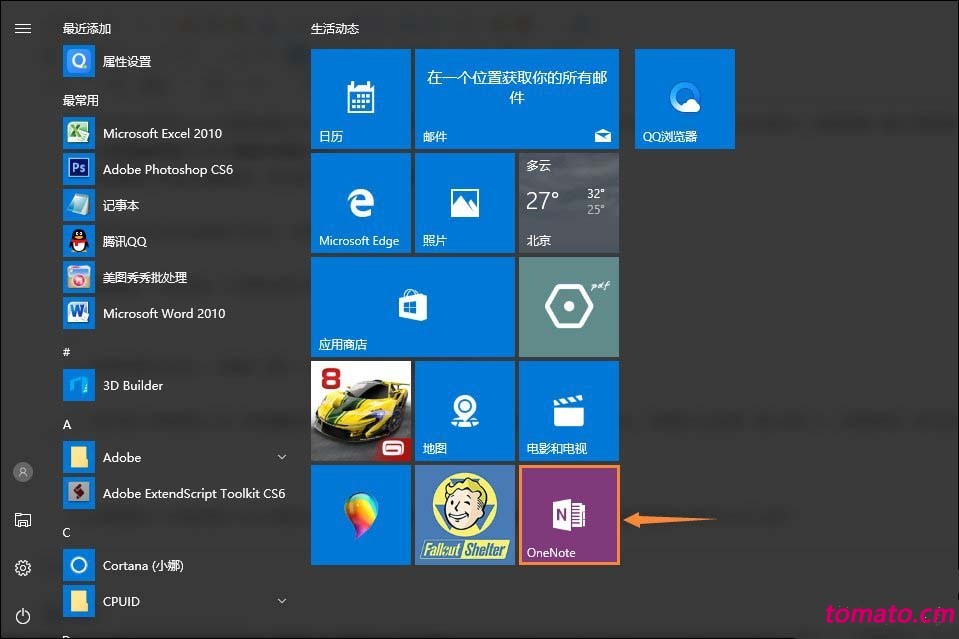This screenshot has width=959, height=639.
Task: Open the Adobe folder entry
Action: [x=174, y=457]
